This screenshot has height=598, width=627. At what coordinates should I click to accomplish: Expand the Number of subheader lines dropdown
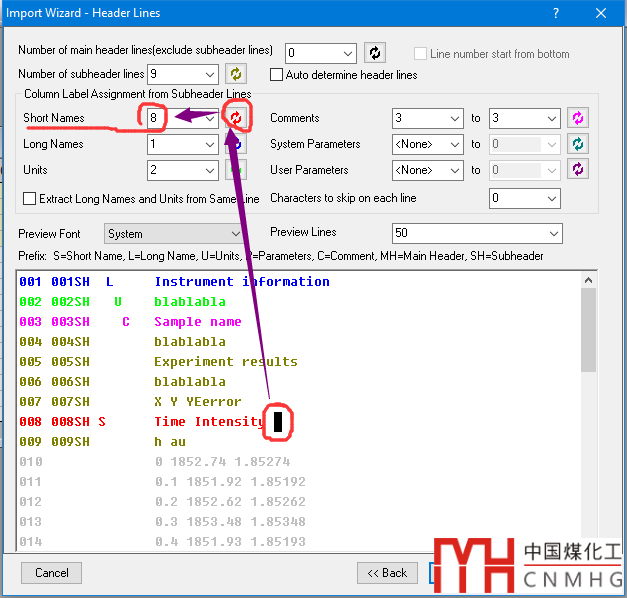click(209, 74)
